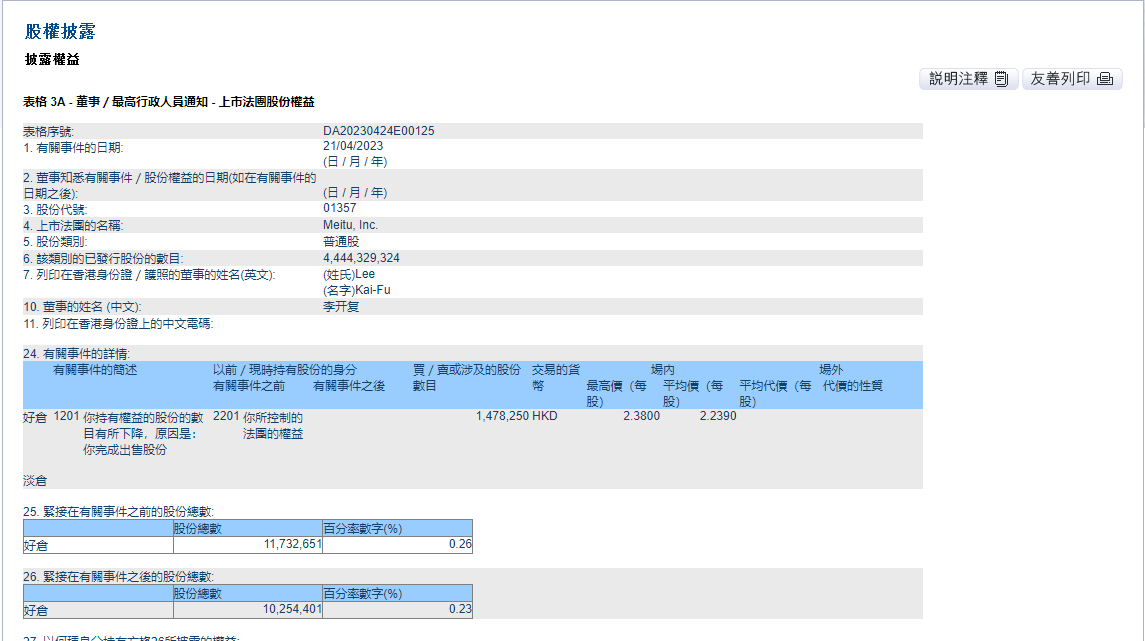1145x641 pixels.
Task: Click the 披露權益 subheading
Action: pos(52,59)
